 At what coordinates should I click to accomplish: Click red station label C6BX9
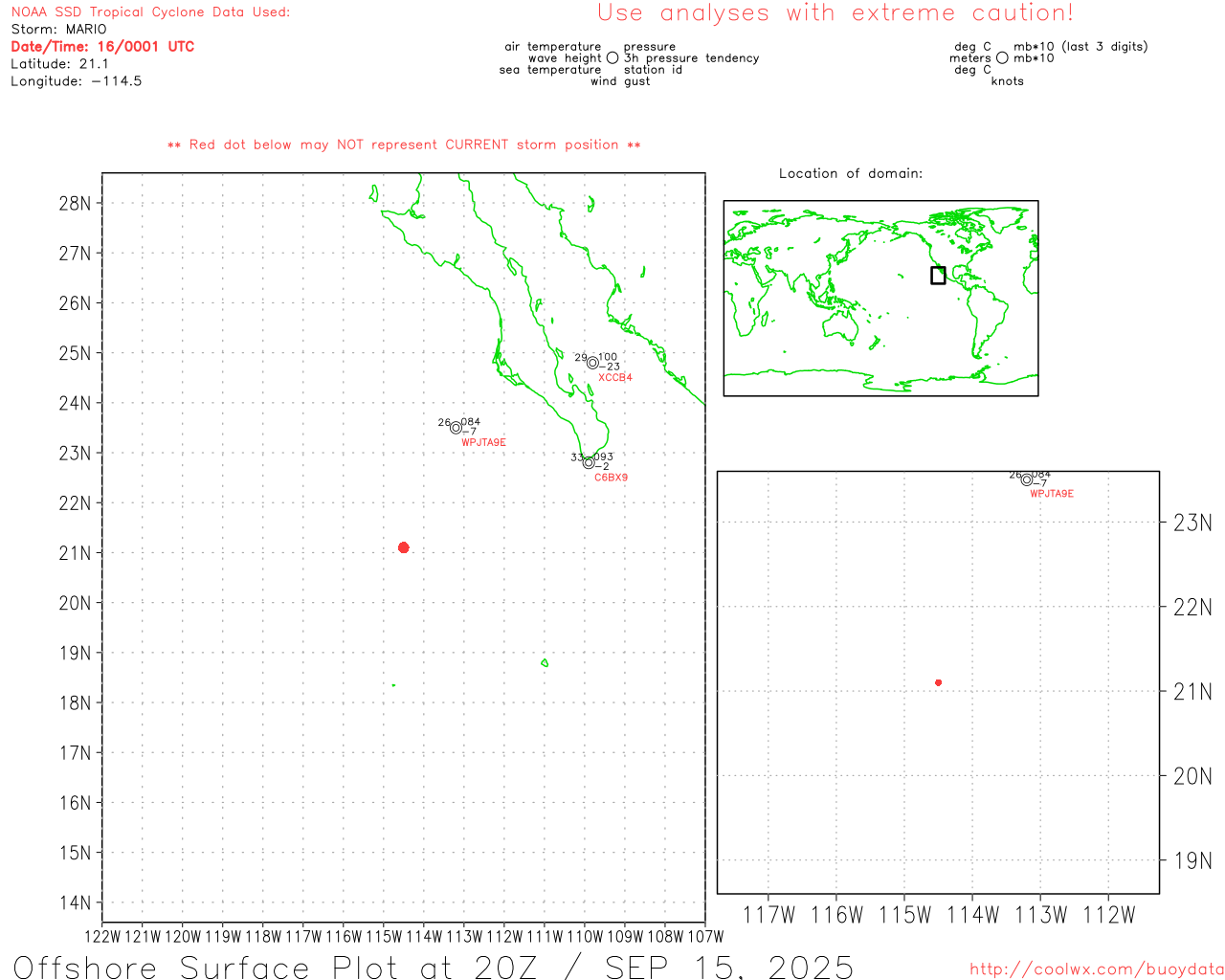612,477
